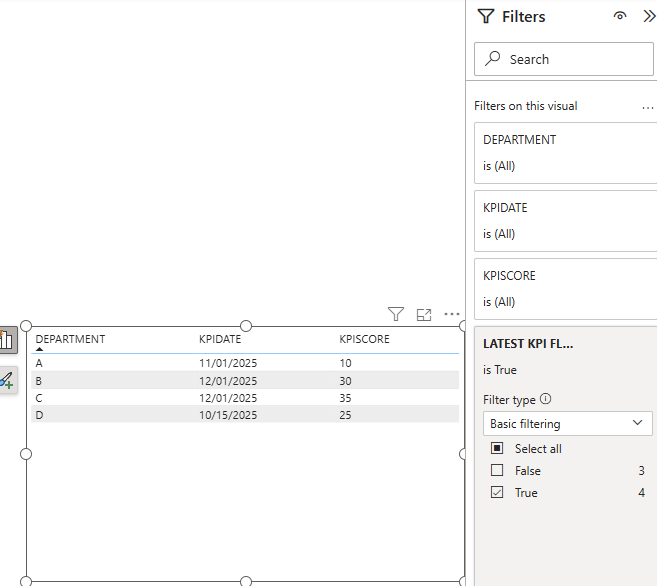Click the Filters funnel icon in pane header
This screenshot has width=657, height=586.
tap(486, 16)
